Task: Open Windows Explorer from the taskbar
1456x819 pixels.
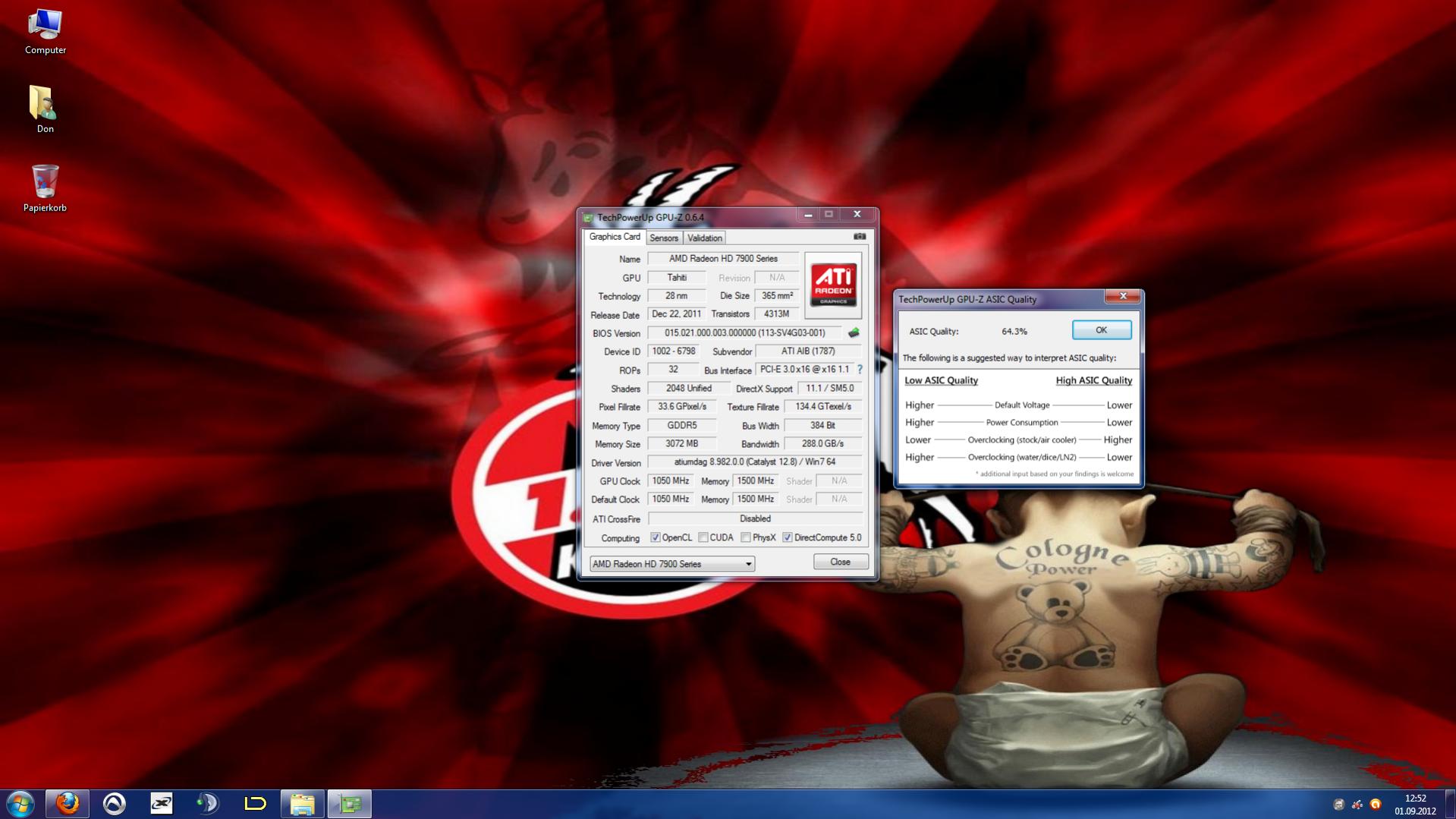Action: tap(303, 804)
